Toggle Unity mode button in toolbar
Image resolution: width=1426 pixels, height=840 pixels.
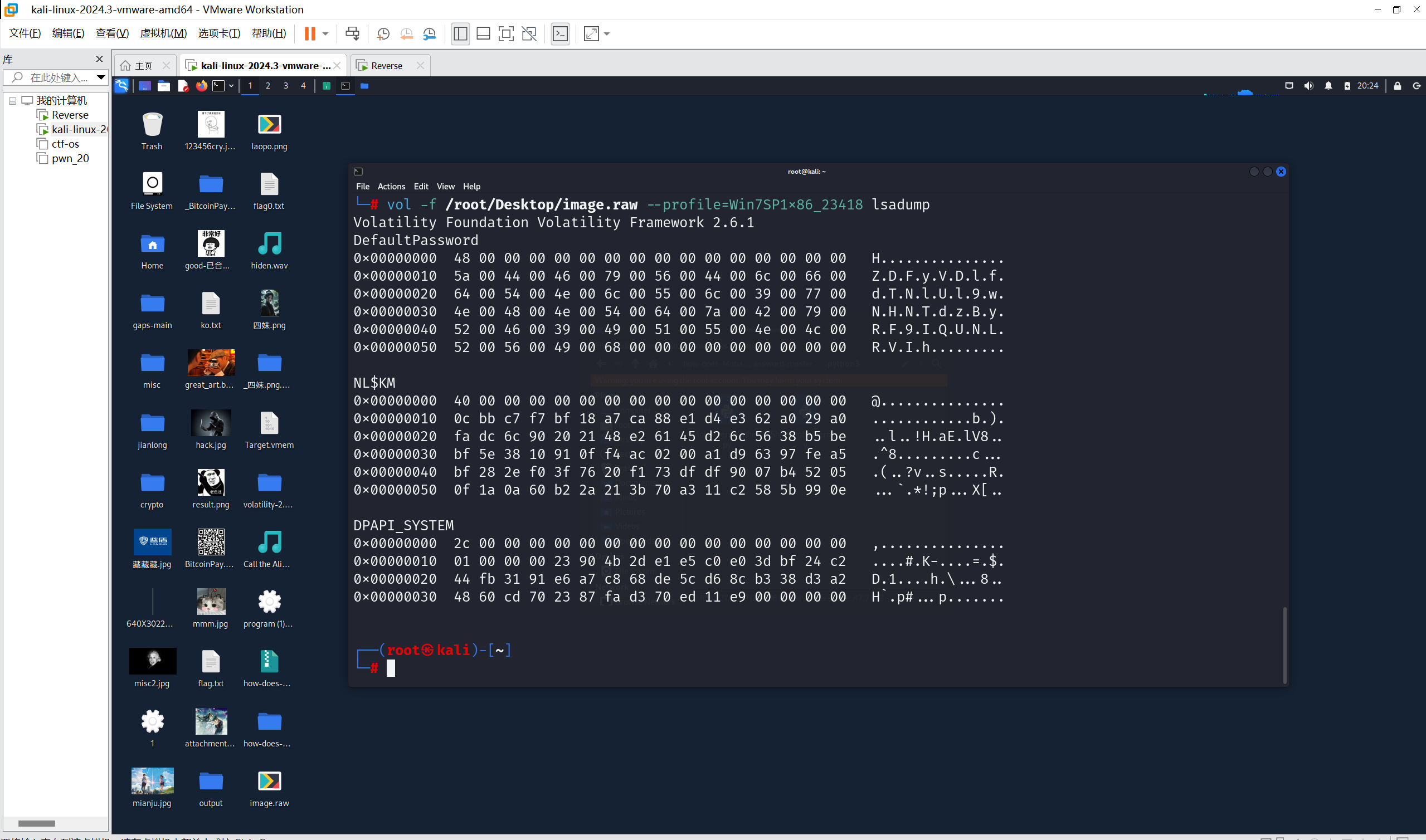click(x=529, y=33)
